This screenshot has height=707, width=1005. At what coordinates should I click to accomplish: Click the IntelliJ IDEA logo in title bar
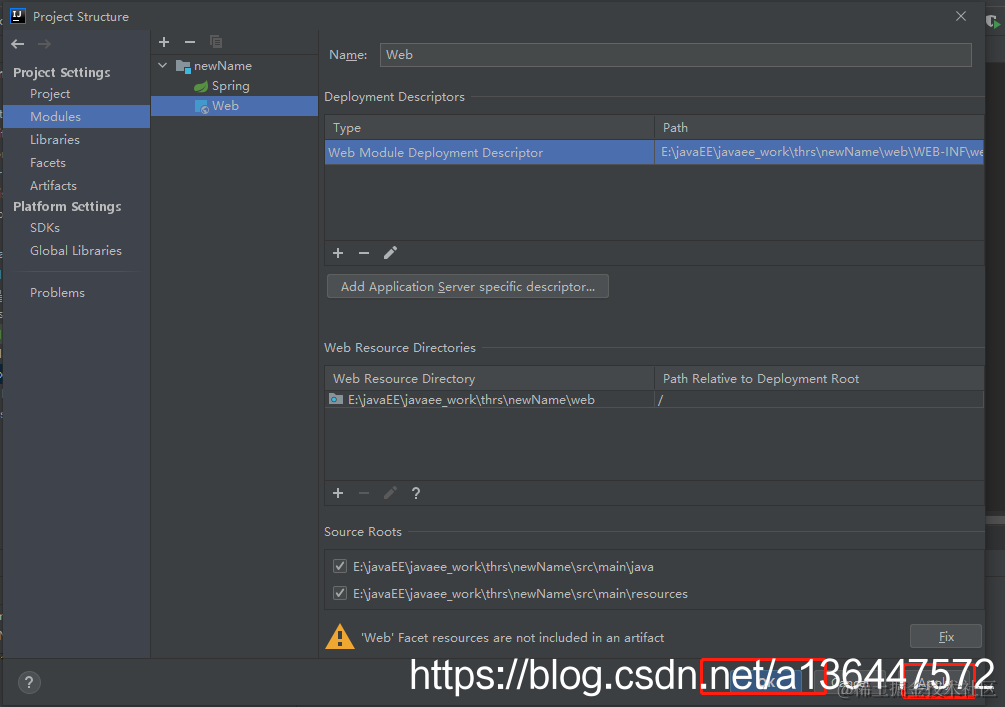coord(18,16)
